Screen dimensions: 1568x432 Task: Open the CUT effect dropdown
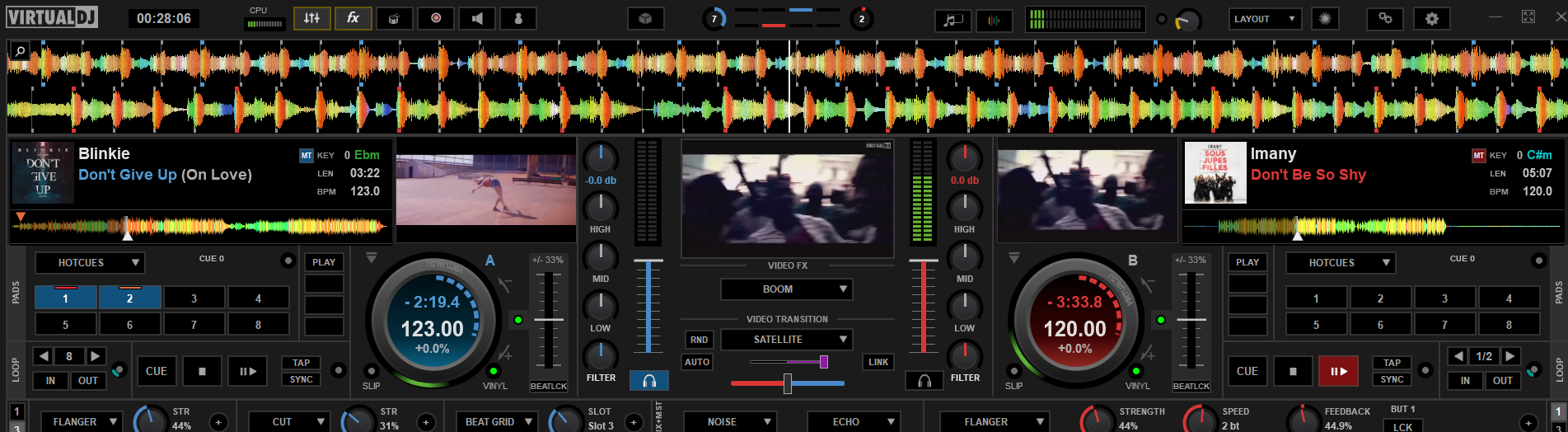click(x=289, y=421)
